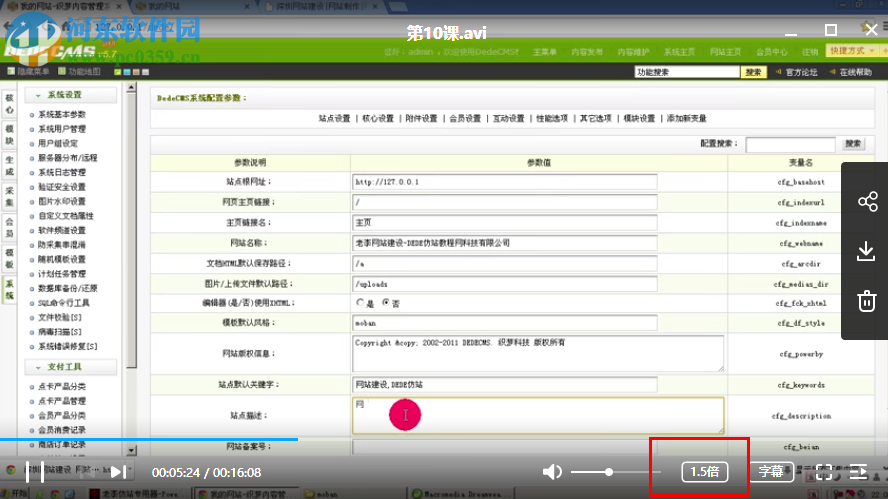
Task: Open 病毒扫描[S] in the sidebar
Action: point(59,332)
